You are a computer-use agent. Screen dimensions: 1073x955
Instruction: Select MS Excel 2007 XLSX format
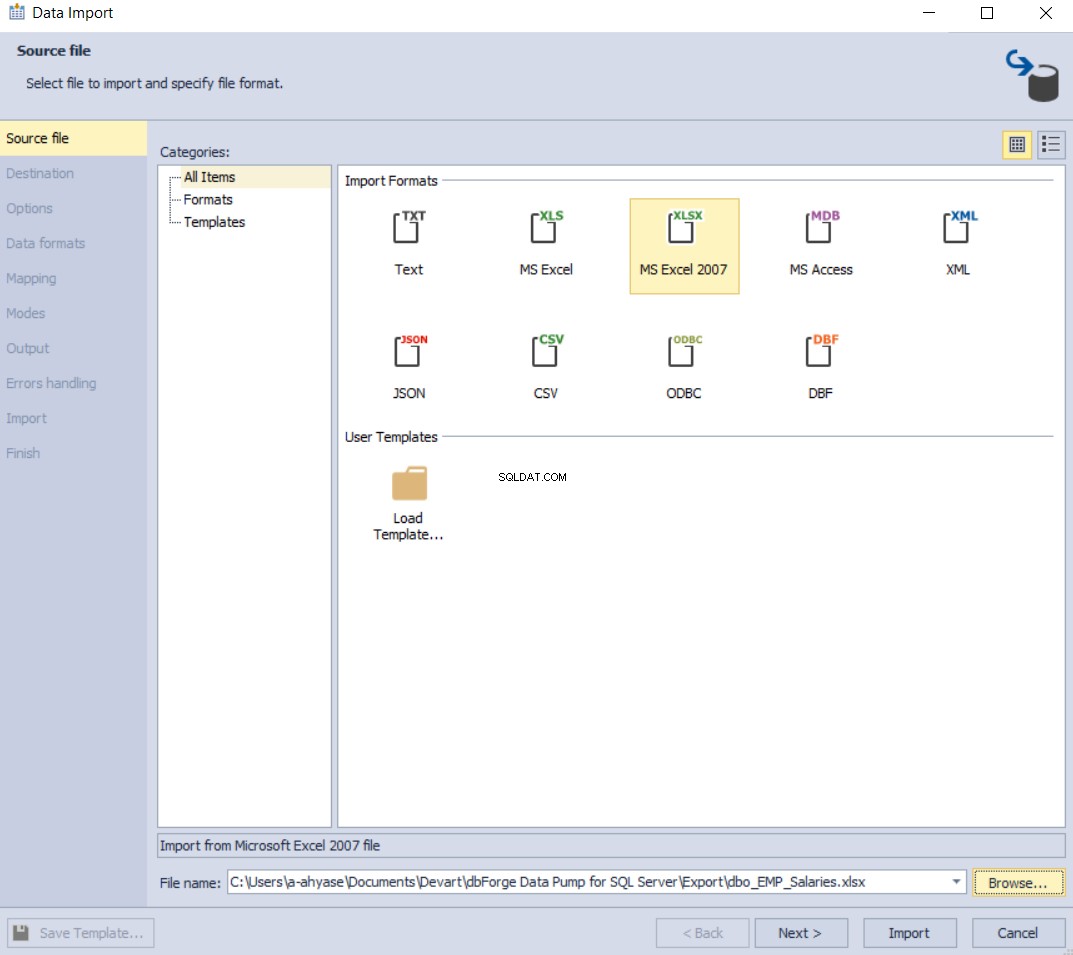tap(684, 246)
